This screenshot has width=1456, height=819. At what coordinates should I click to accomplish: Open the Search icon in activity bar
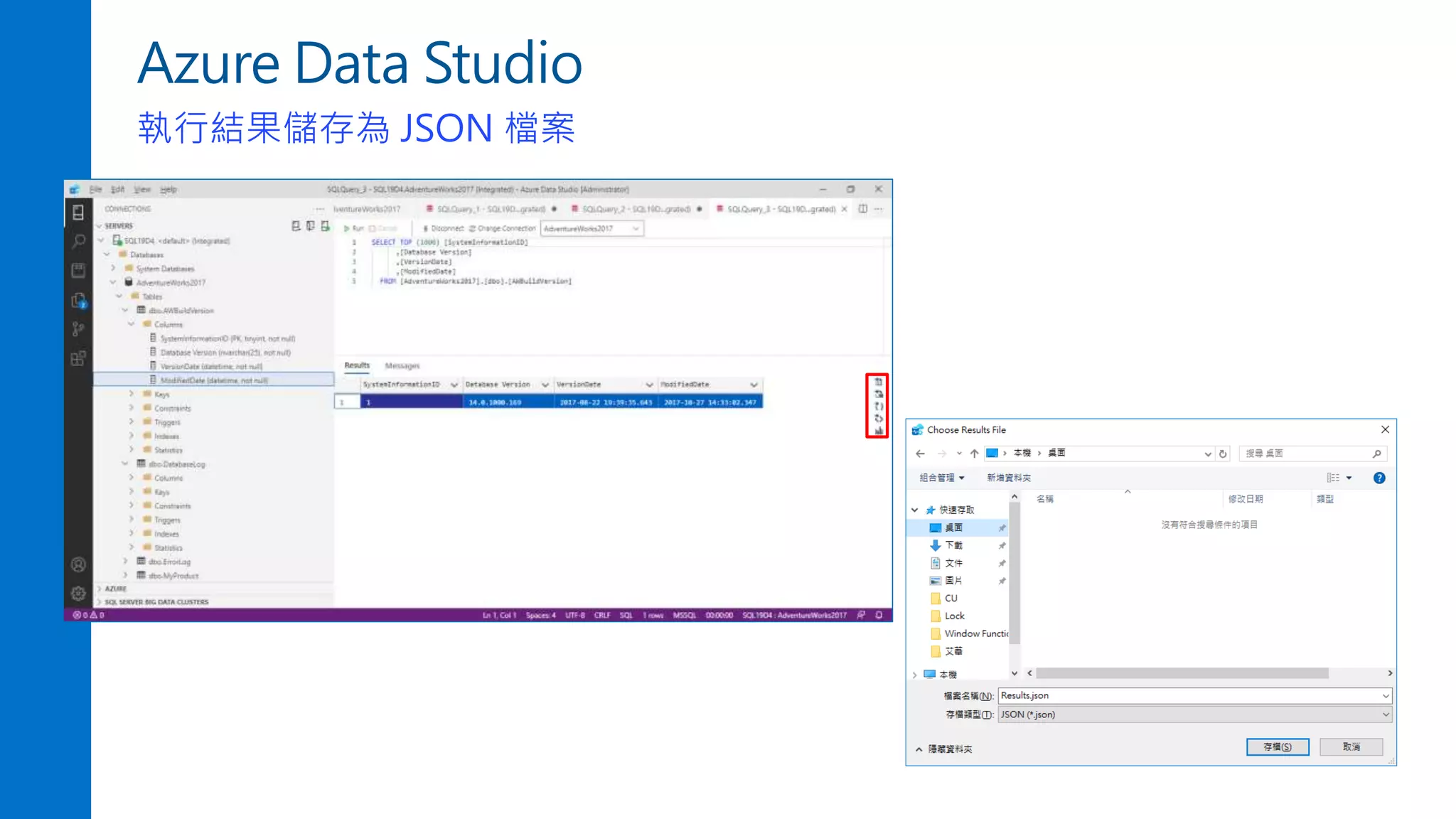[x=78, y=242]
